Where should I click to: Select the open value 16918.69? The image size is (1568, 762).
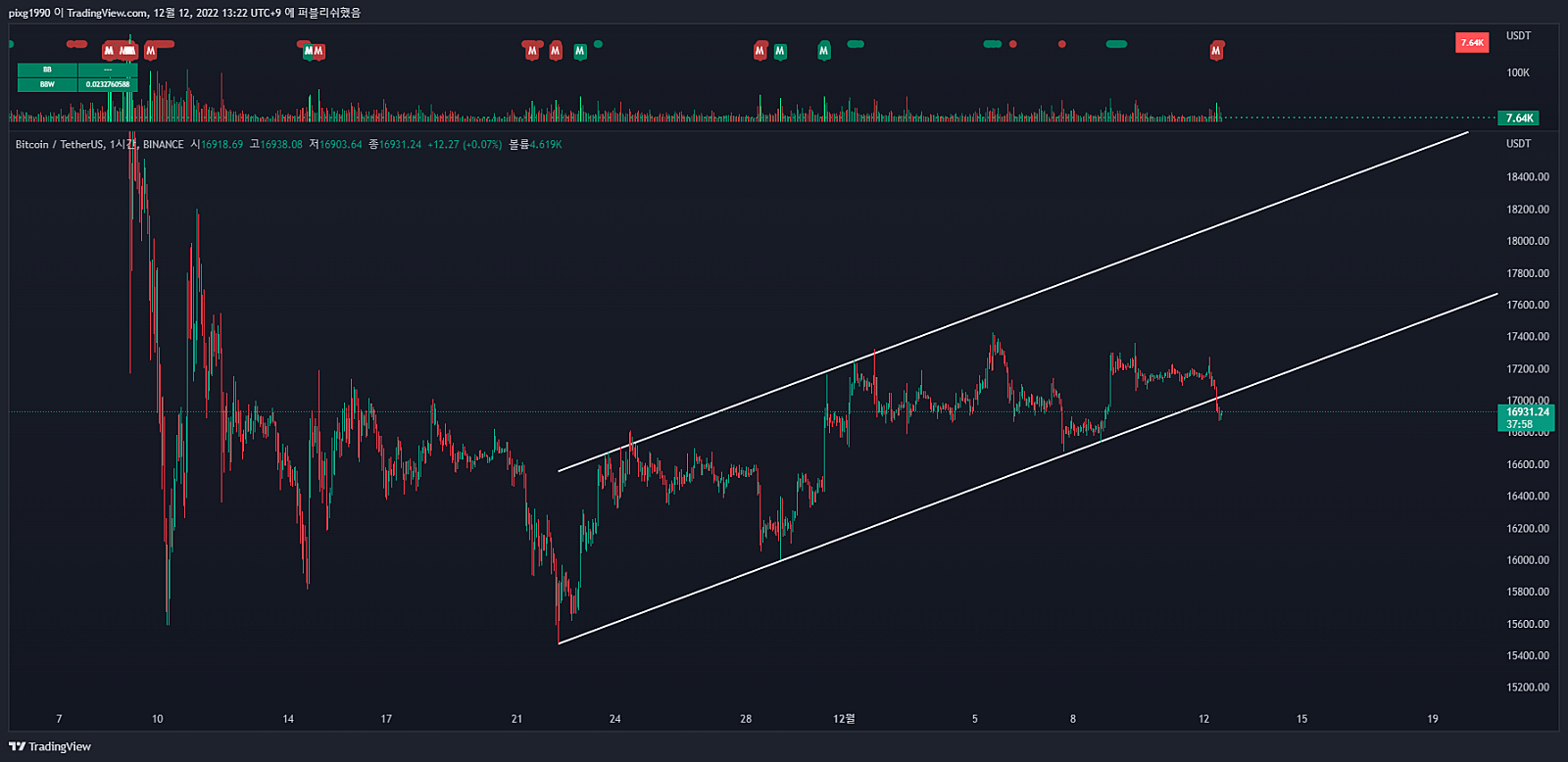pyautogui.click(x=221, y=144)
